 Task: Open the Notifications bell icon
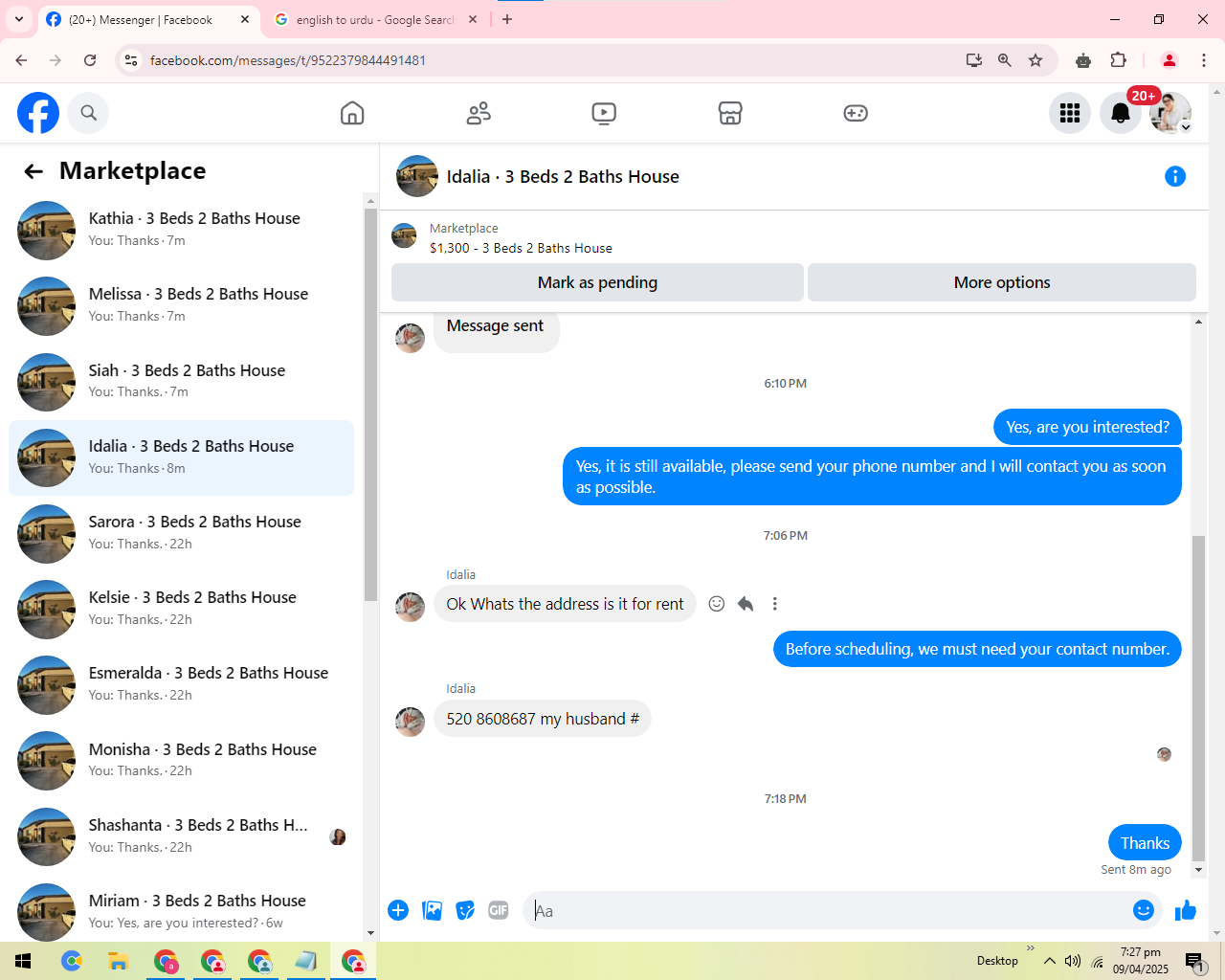(x=1121, y=113)
